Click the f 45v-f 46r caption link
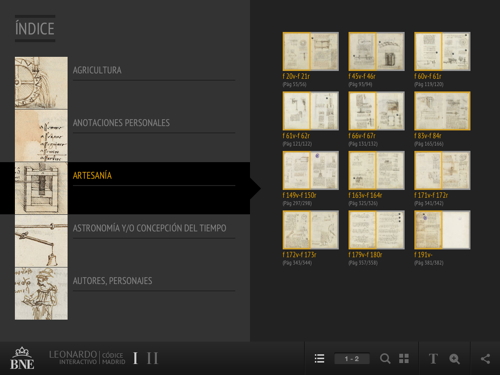Image resolution: width=500 pixels, height=375 pixels. pos(362,76)
